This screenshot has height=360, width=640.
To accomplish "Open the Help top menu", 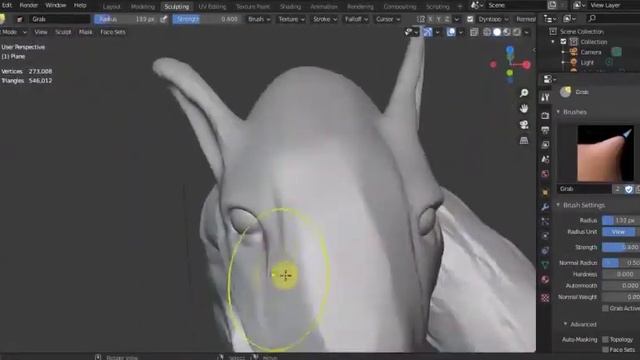I will 80,5.
